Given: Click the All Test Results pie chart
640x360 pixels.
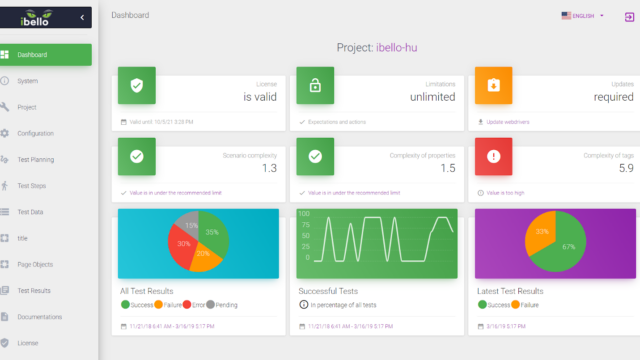Looking at the screenshot, I should point(198,242).
